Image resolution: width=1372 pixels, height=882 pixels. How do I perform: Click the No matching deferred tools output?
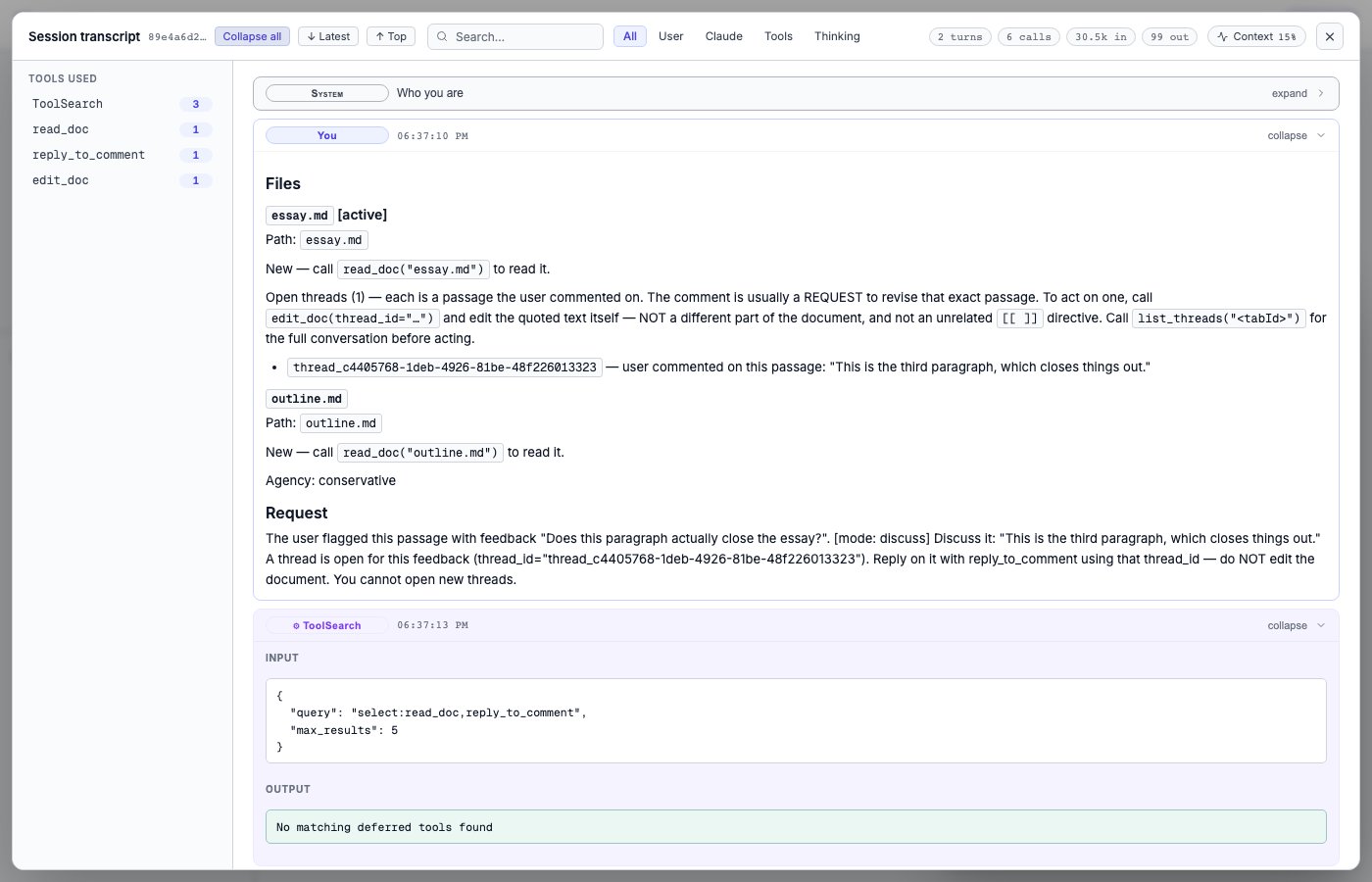(796, 827)
